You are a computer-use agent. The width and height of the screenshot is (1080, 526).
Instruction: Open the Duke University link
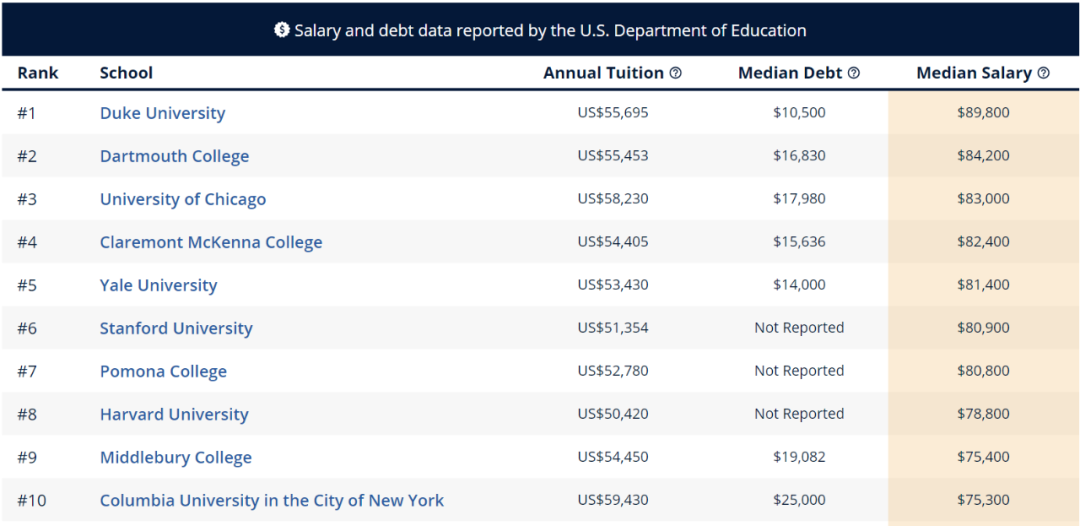coord(163,113)
